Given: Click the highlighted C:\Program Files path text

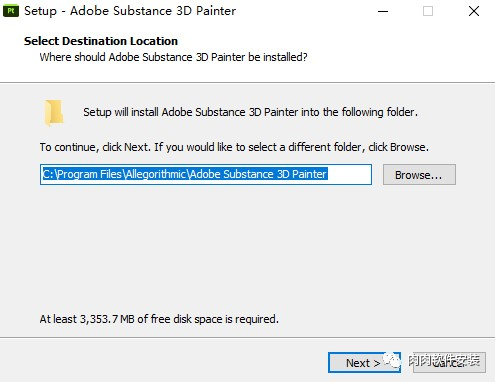Looking at the screenshot, I should tap(185, 174).
